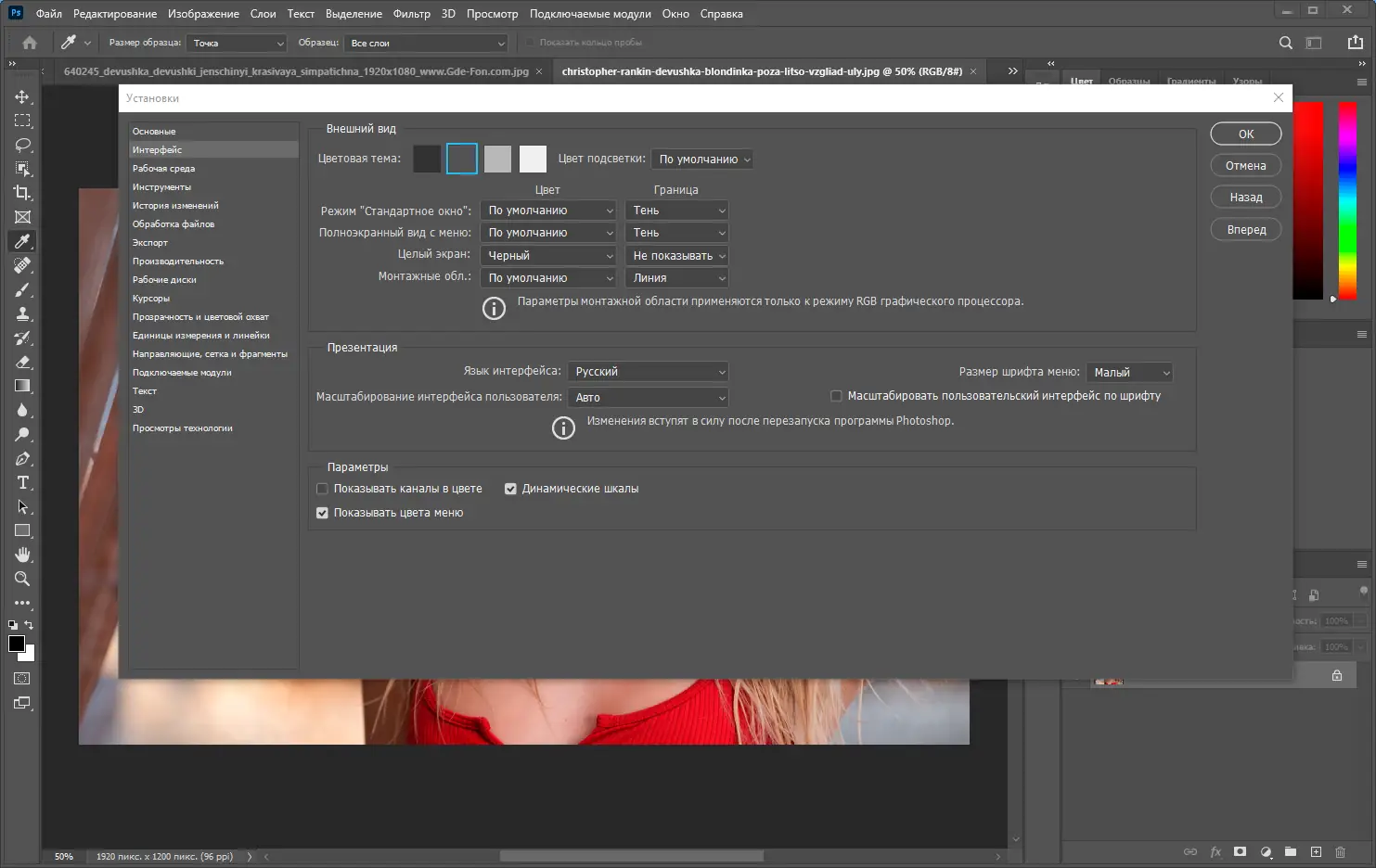This screenshot has width=1376, height=868.
Task: Enable "Показывать каналы в цвете" checkbox
Action: click(322, 489)
